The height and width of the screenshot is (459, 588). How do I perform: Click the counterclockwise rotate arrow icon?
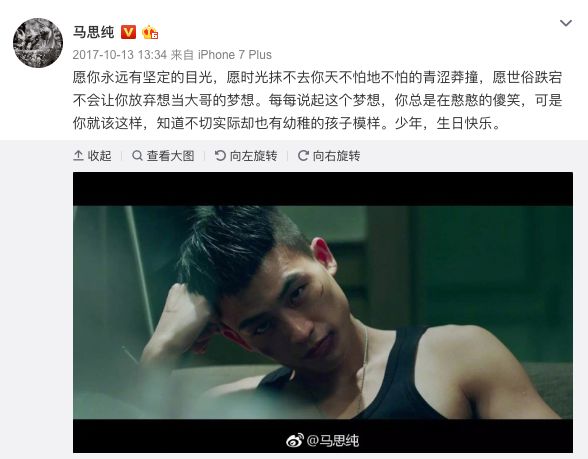[x=220, y=155]
